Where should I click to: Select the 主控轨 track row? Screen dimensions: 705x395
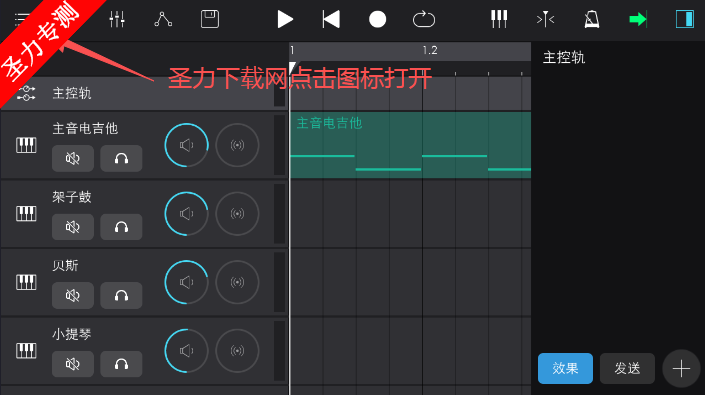click(144, 93)
